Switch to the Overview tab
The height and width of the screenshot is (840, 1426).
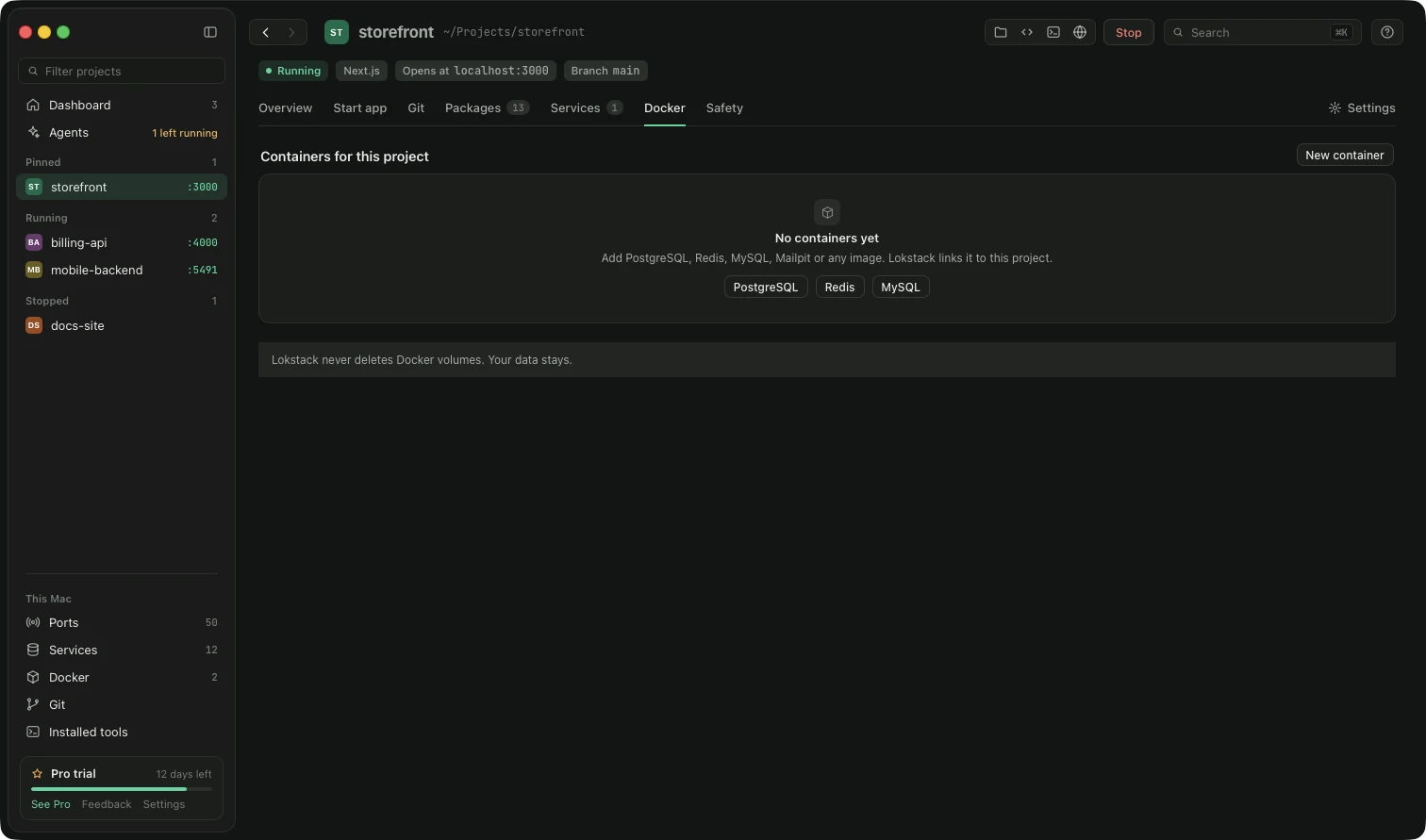coord(285,107)
